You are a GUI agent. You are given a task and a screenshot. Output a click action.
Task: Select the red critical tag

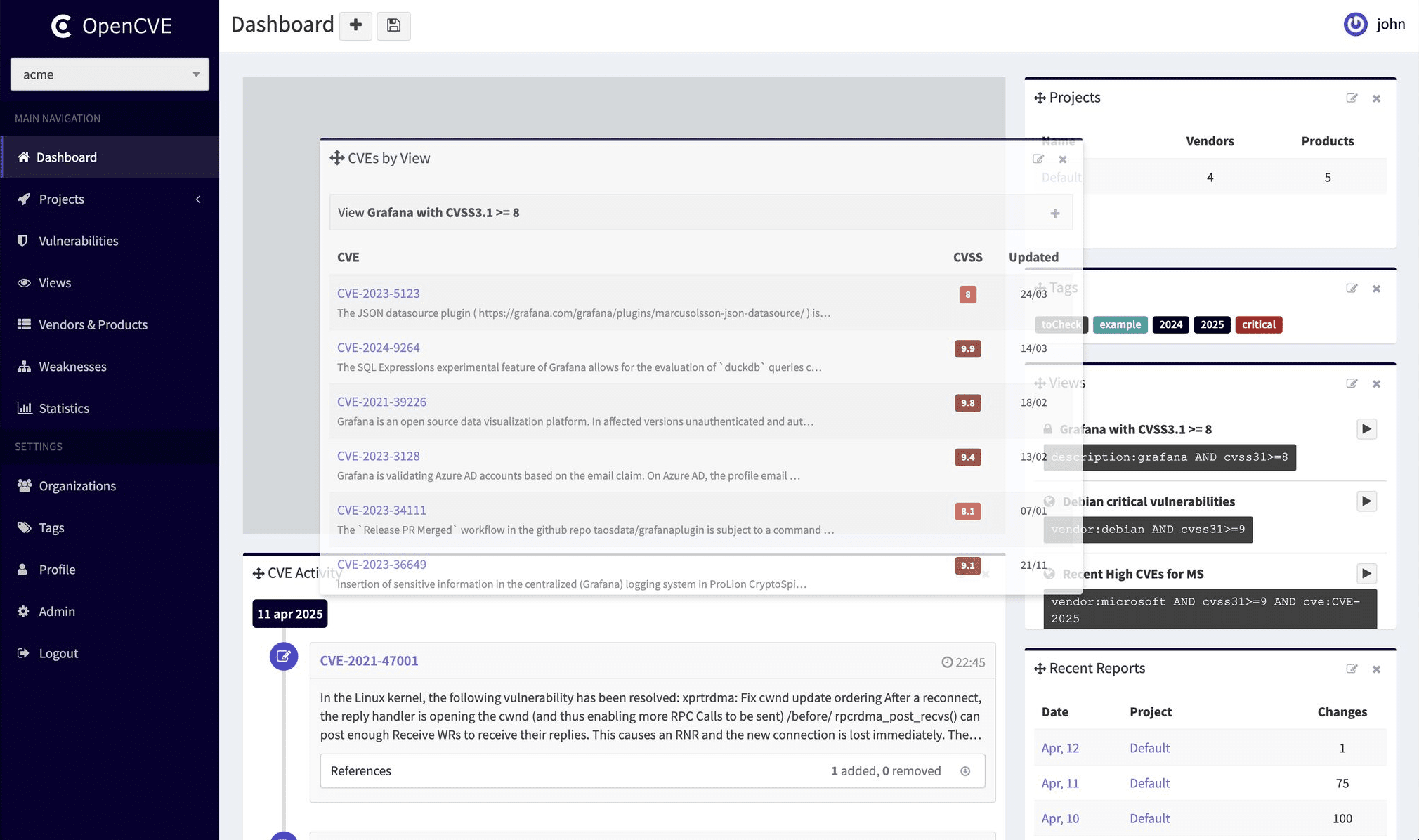coord(1258,324)
